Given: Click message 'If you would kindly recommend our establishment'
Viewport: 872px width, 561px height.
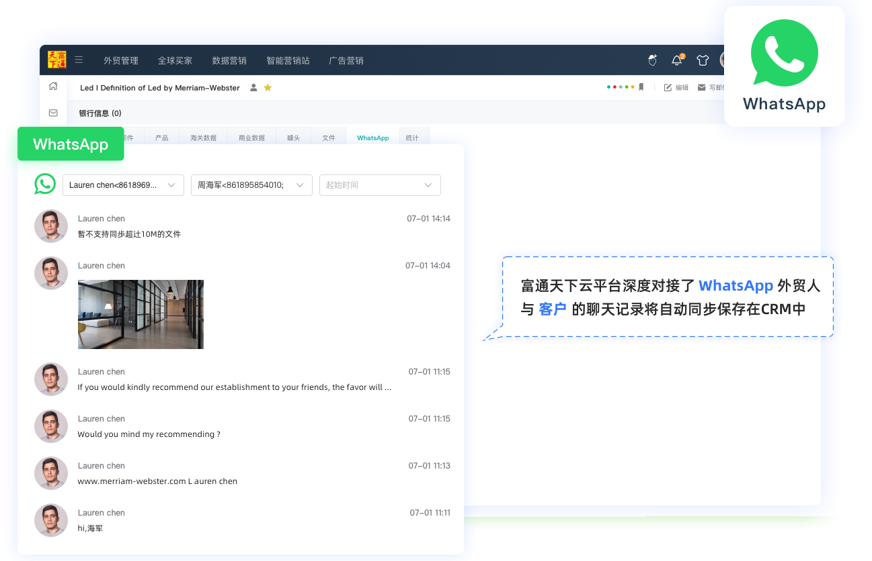Looking at the screenshot, I should pos(234,387).
